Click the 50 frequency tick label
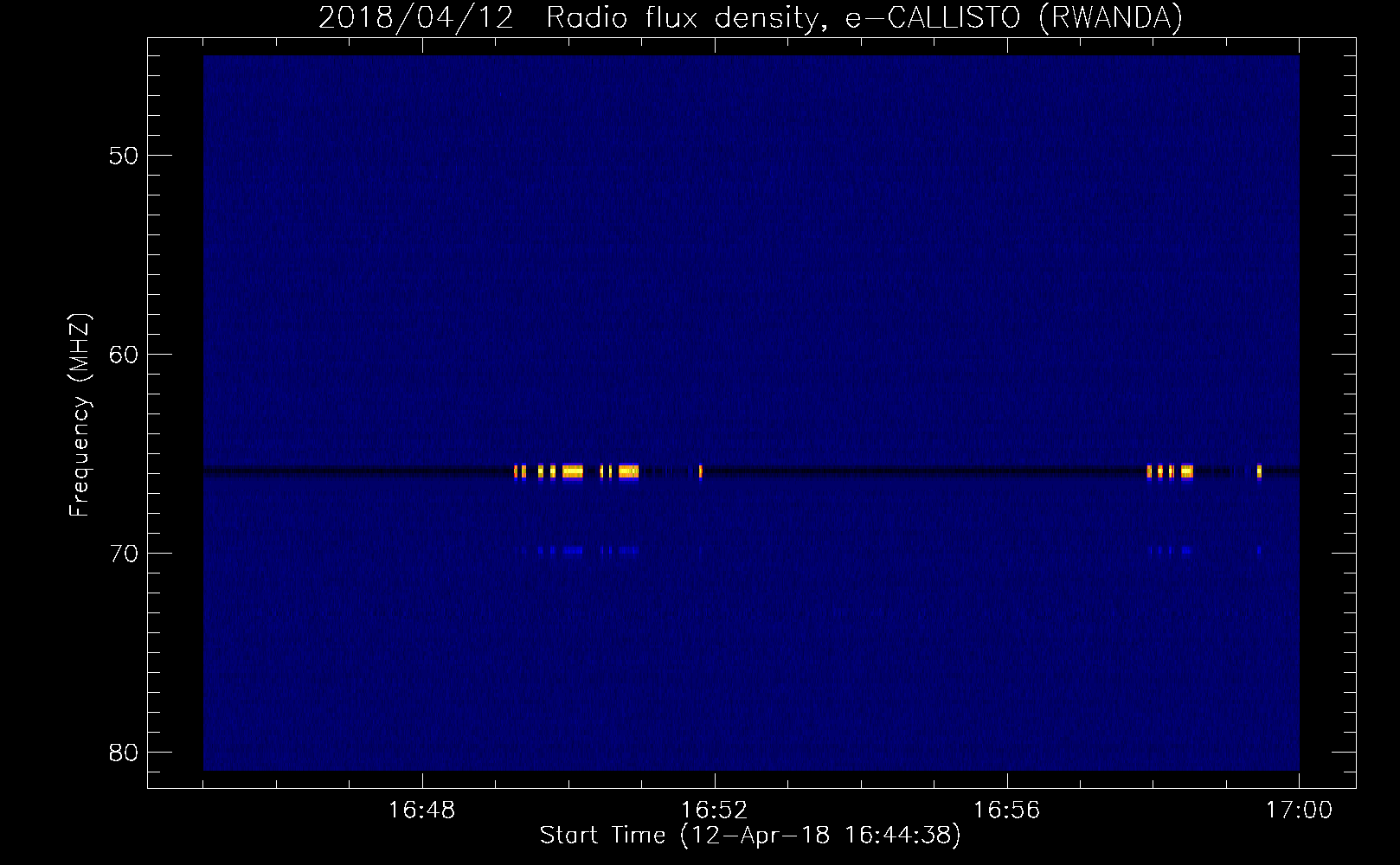The height and width of the screenshot is (865, 1400). click(123, 156)
